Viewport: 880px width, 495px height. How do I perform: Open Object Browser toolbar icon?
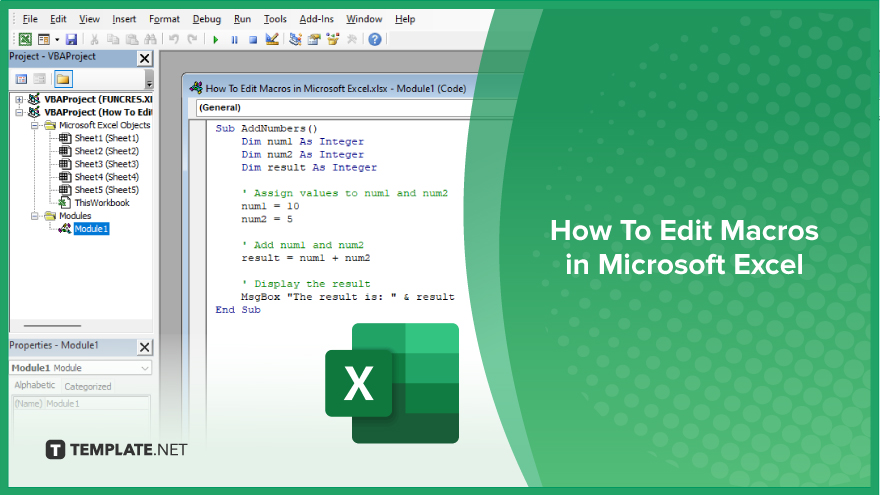point(333,39)
